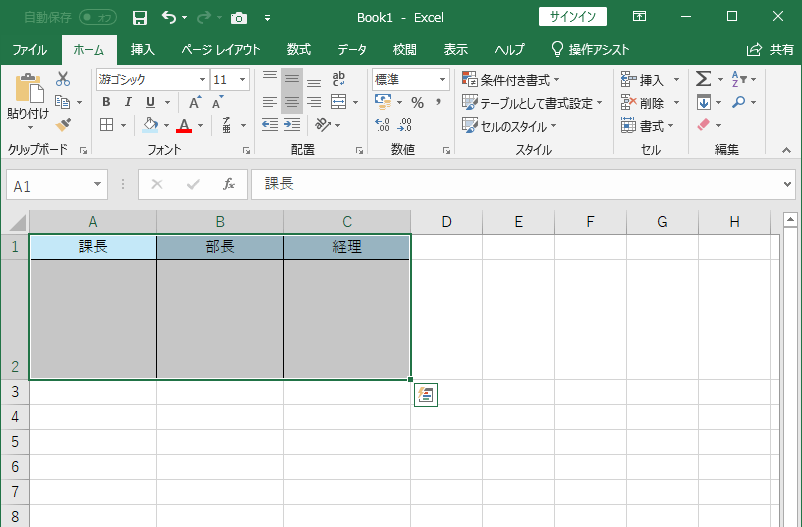This screenshot has width=802, height=527.
Task: Expand the Name Box dropdown arrow
Action: click(97, 184)
